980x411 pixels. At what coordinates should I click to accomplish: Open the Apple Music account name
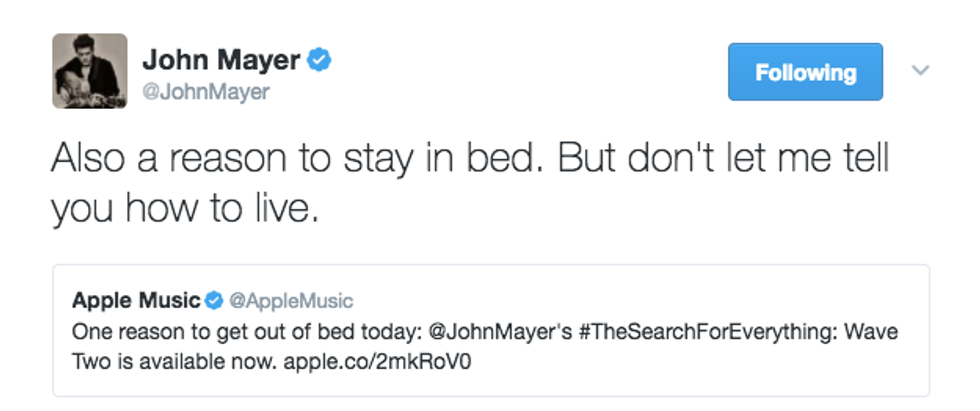tap(136, 300)
